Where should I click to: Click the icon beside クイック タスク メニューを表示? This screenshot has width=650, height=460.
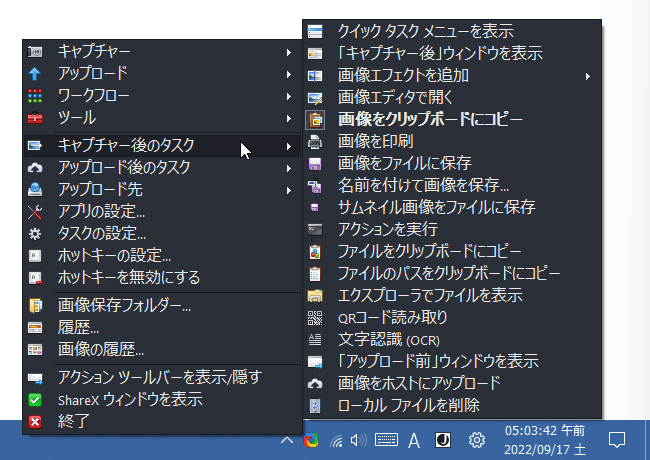tap(315, 31)
